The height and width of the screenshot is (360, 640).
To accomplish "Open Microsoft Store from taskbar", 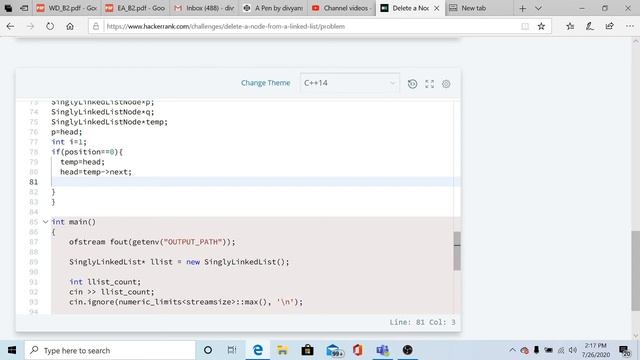I will (x=307, y=350).
